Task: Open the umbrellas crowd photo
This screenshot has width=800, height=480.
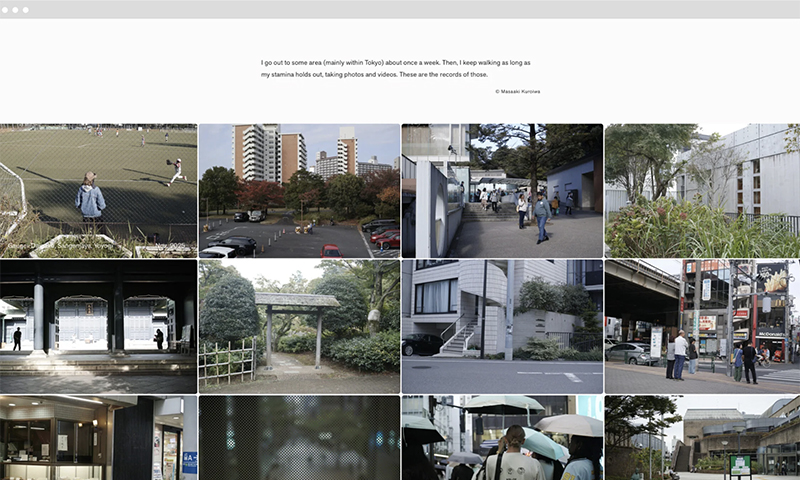Action: click(503, 438)
